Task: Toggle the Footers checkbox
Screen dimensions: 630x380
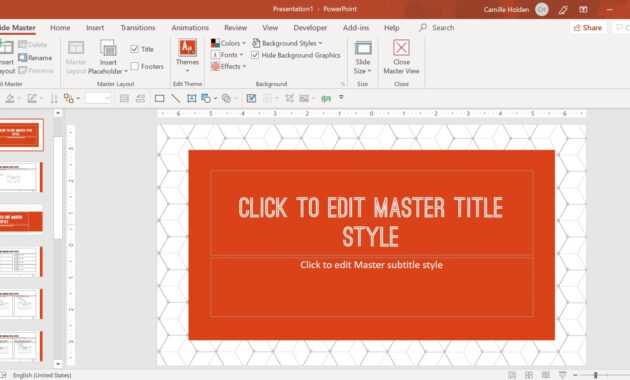Action: 134,66
